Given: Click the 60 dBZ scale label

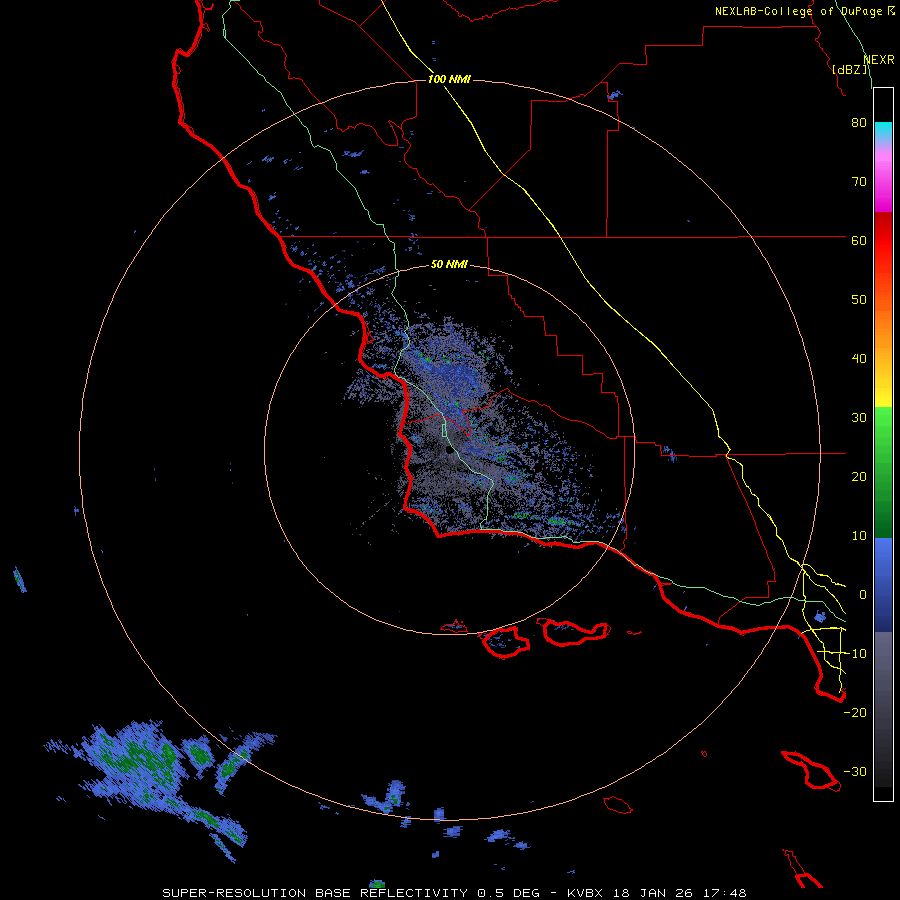Looking at the screenshot, I should (859, 240).
